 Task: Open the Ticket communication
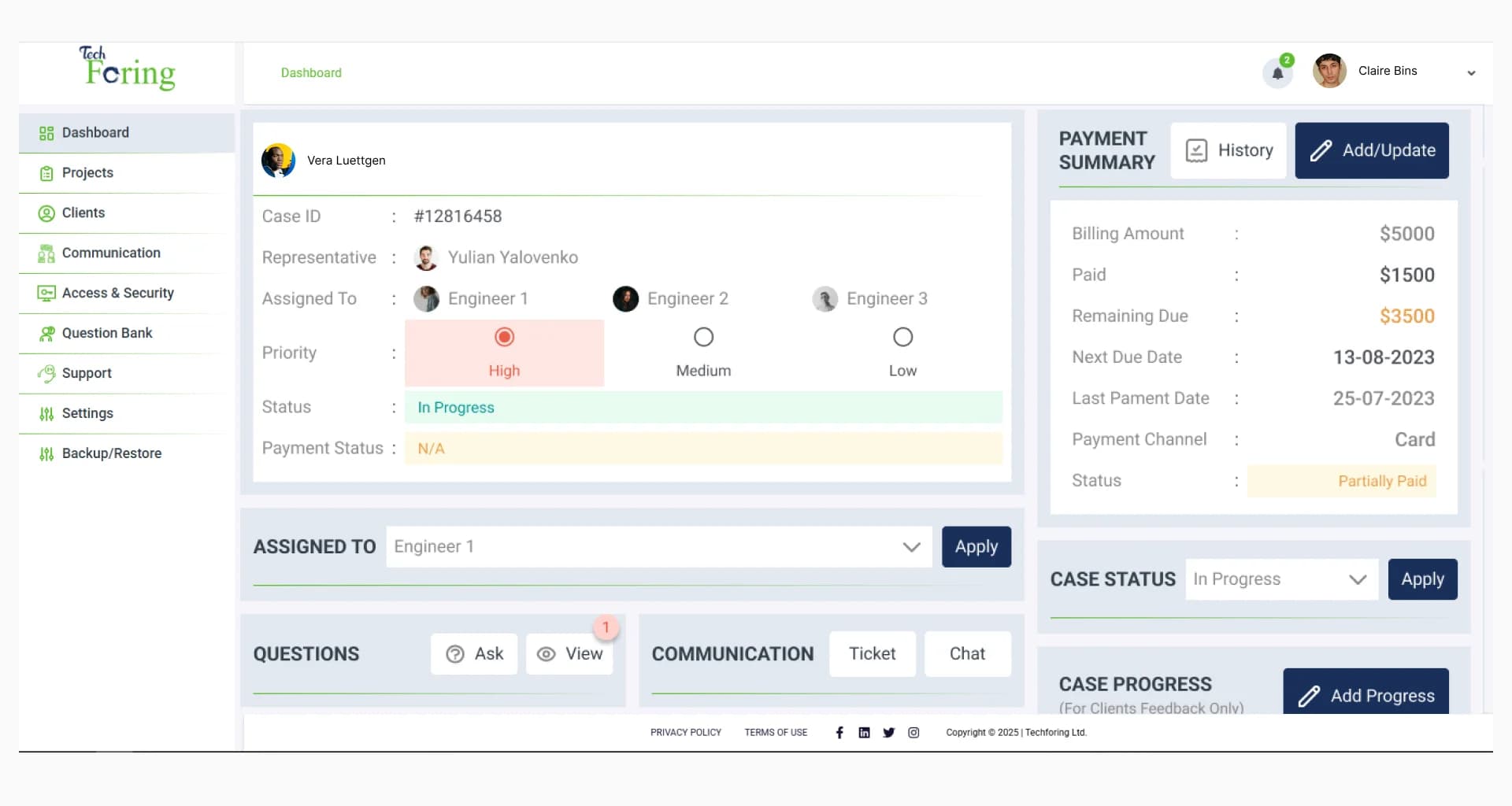873,654
